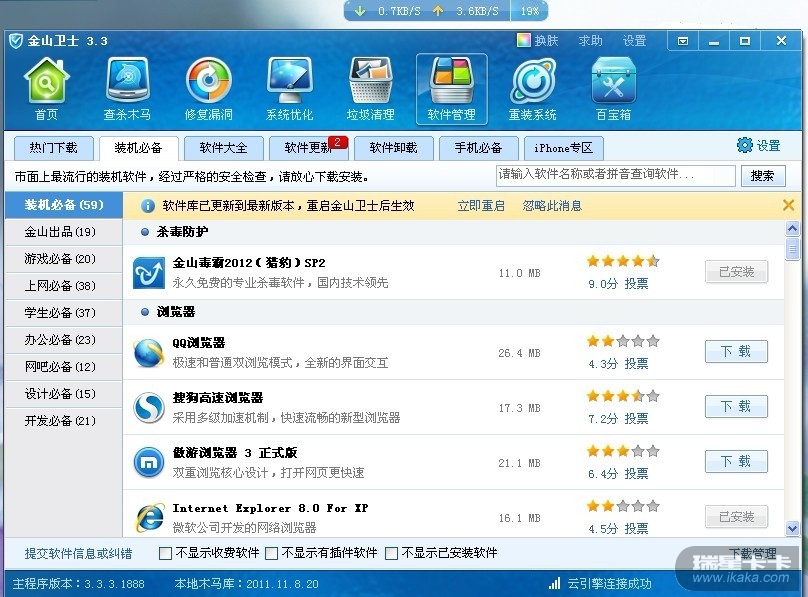808x597 pixels.
Task: Open the 重装系统 reinstall system icon
Action: pyautogui.click(x=532, y=89)
